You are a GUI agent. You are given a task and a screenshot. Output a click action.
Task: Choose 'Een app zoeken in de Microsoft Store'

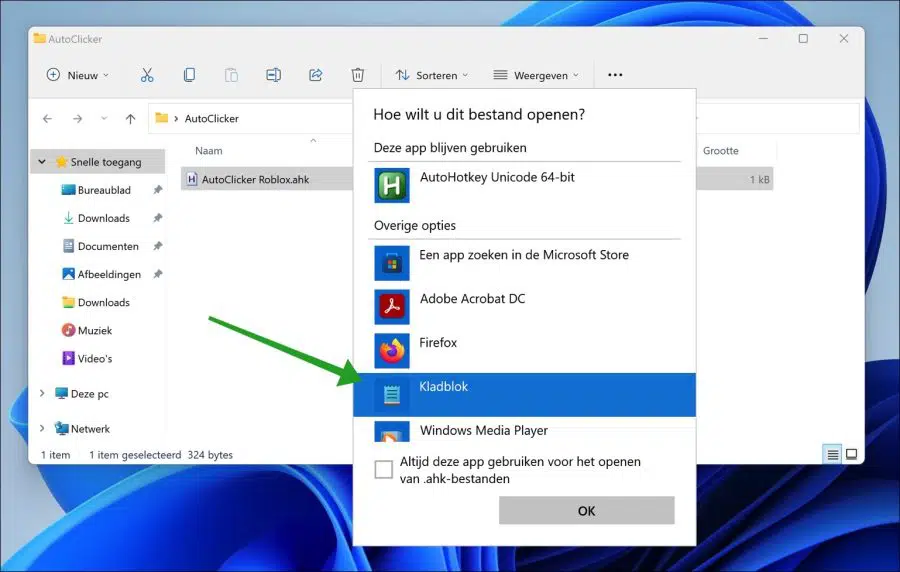524,263
